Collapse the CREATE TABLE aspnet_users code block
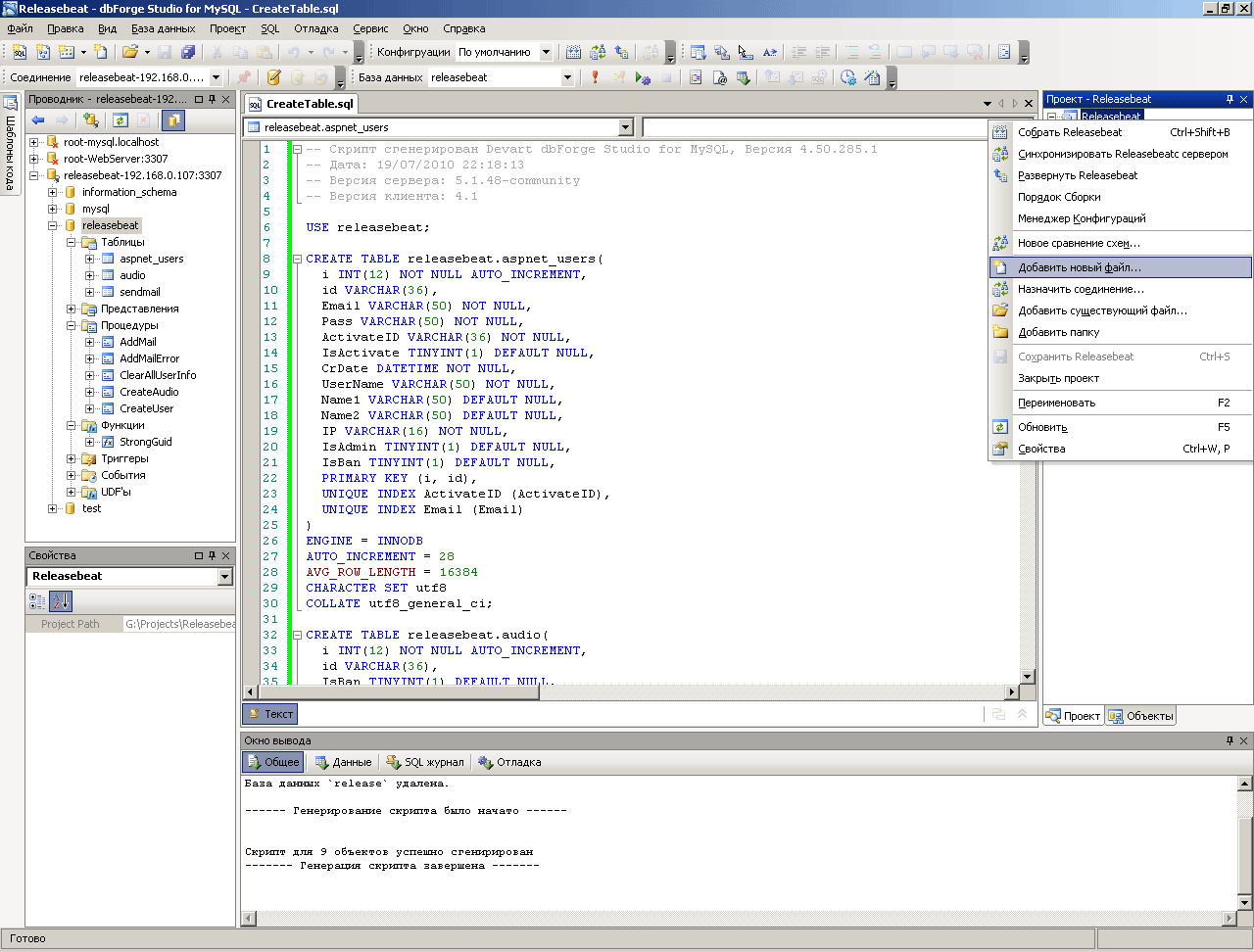 [297, 259]
